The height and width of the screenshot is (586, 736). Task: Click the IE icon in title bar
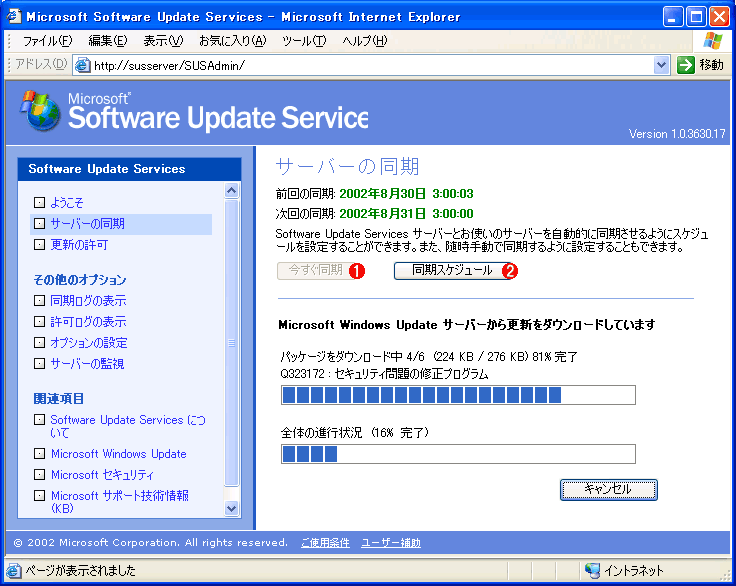click(x=14, y=16)
